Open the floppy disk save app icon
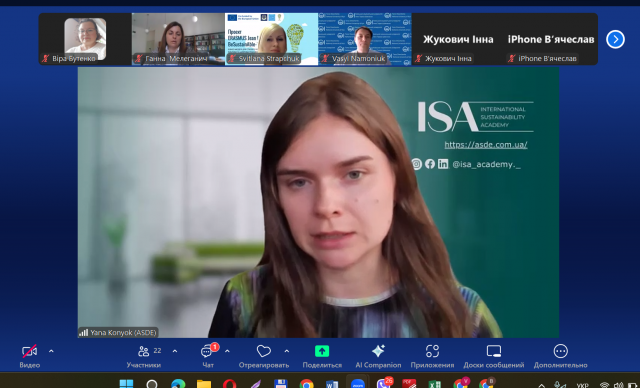 click(x=281, y=384)
